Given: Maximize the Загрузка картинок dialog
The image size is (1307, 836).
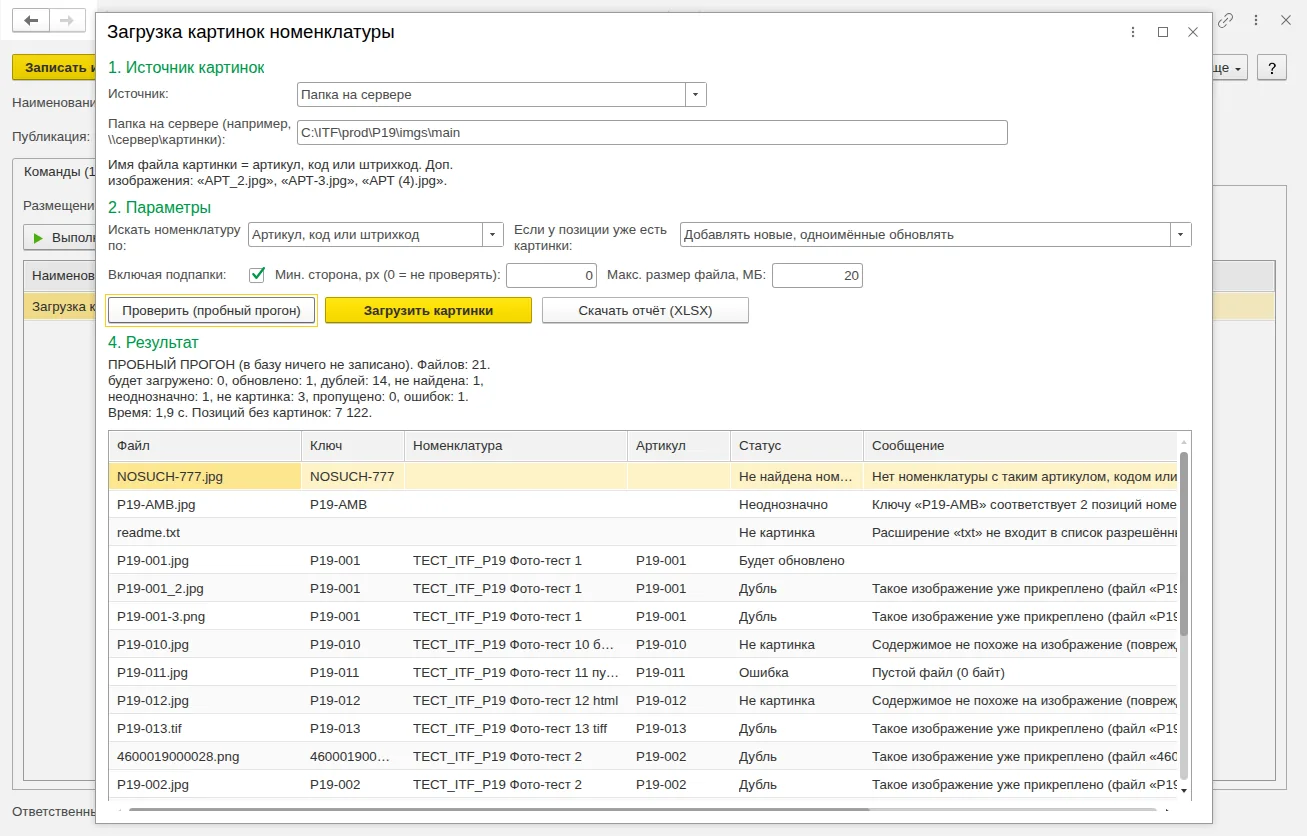Looking at the screenshot, I should (x=1163, y=32).
